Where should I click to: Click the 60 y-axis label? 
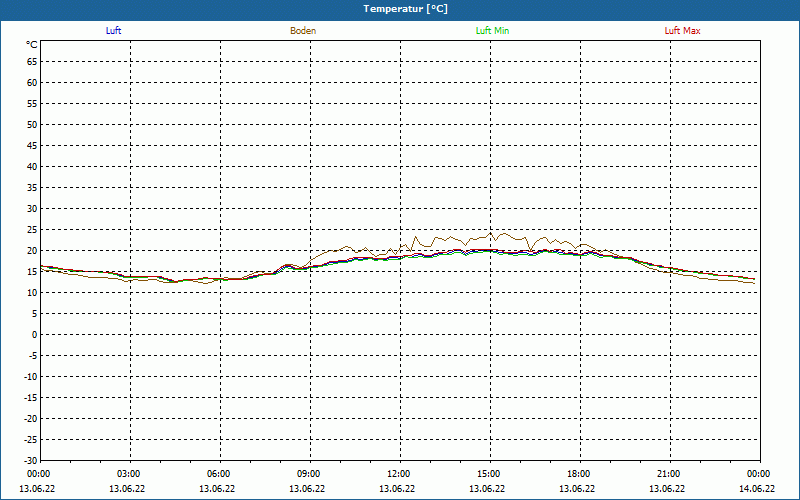32,83
